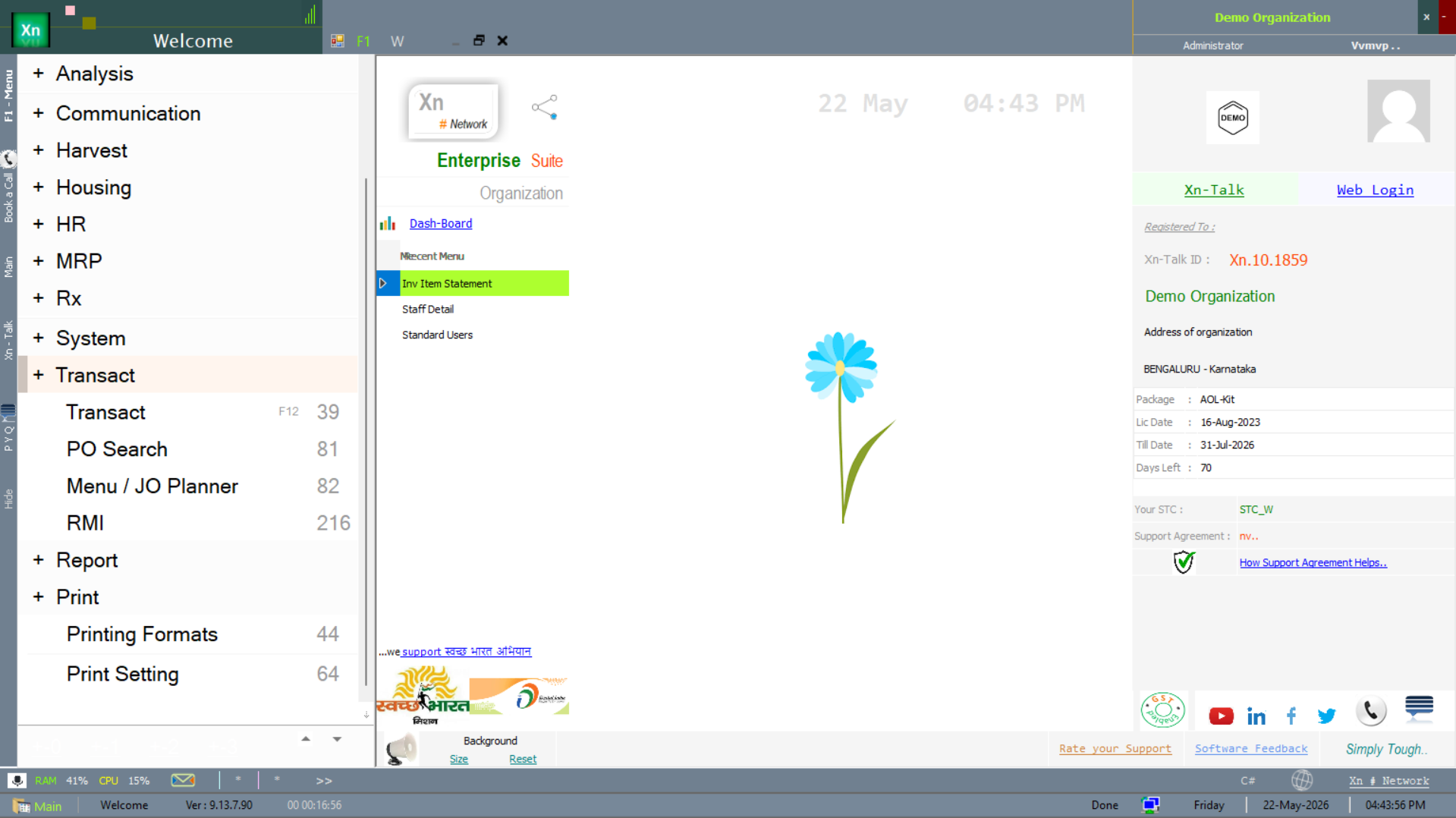Expand the Harvest menu group
Screen dimensions: 1456x818
39,150
